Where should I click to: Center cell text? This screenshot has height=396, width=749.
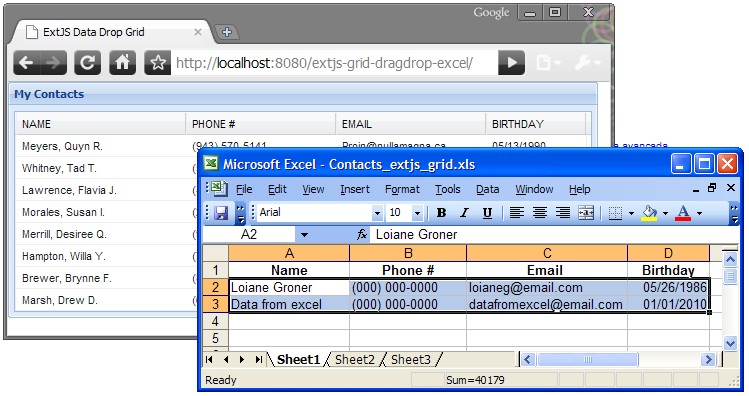[x=540, y=213]
